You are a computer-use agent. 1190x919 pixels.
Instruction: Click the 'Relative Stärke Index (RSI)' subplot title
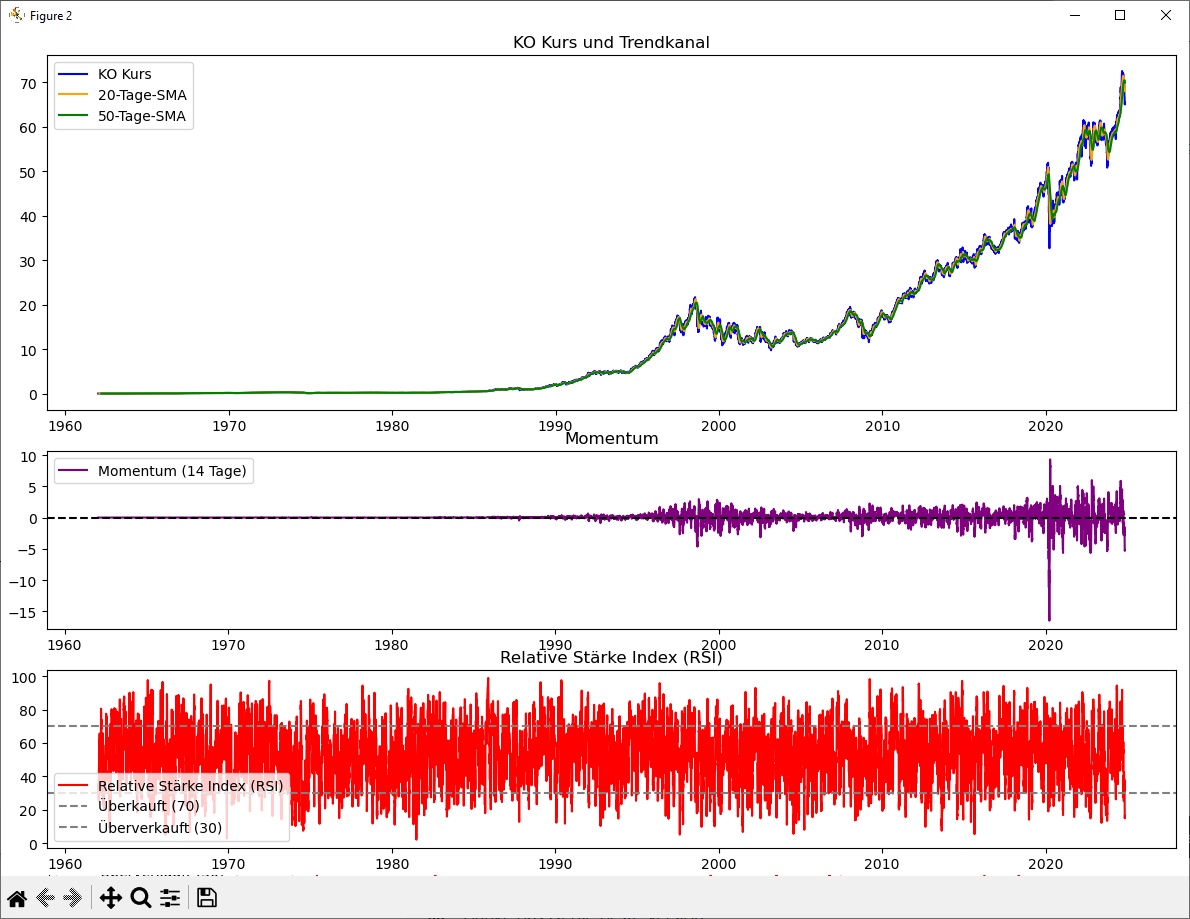611,658
